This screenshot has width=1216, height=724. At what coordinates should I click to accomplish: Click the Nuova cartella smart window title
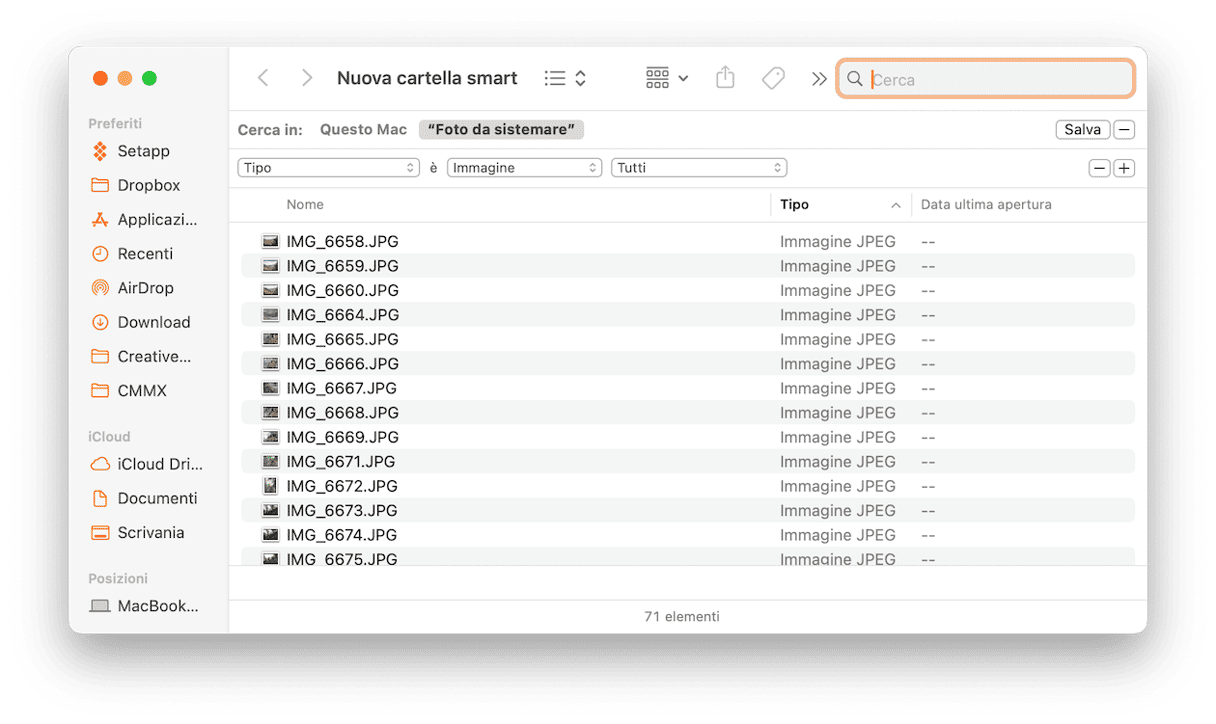coord(427,78)
